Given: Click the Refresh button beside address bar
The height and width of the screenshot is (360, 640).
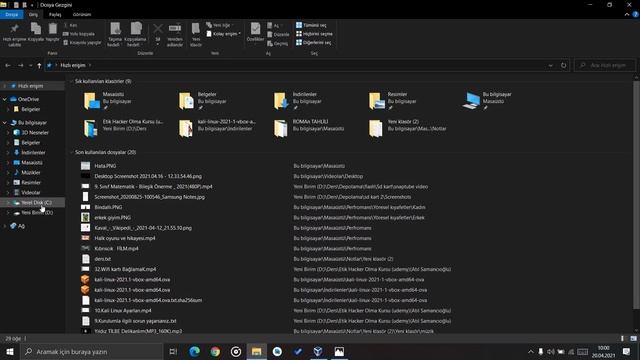Looking at the screenshot, I should (563, 65).
